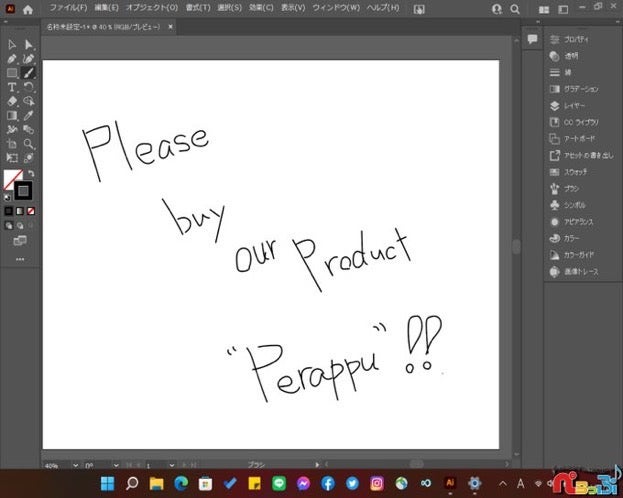
Task: Open the ウィンドウ(W) menu
Action: pyautogui.click(x=335, y=8)
